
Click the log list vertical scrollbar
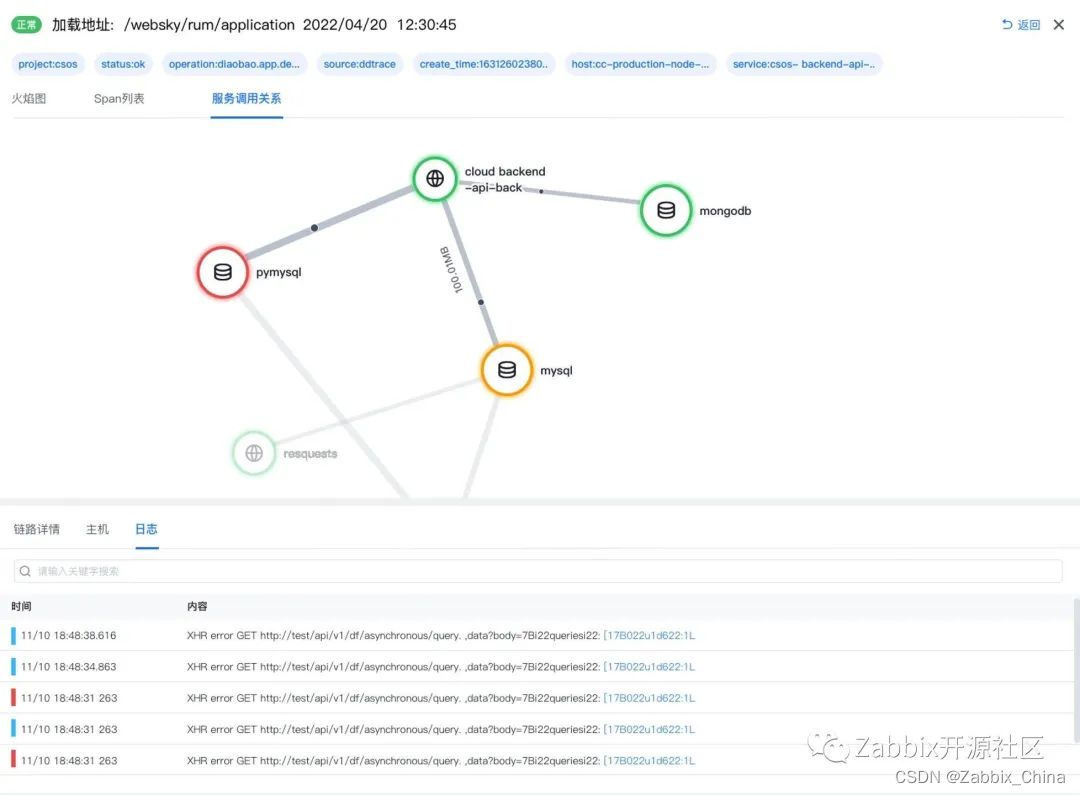click(x=1077, y=670)
